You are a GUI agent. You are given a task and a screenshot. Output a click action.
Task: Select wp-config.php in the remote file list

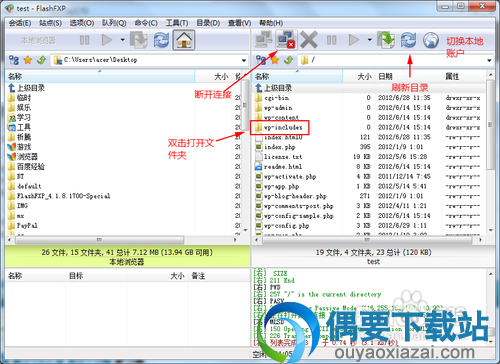287,226
